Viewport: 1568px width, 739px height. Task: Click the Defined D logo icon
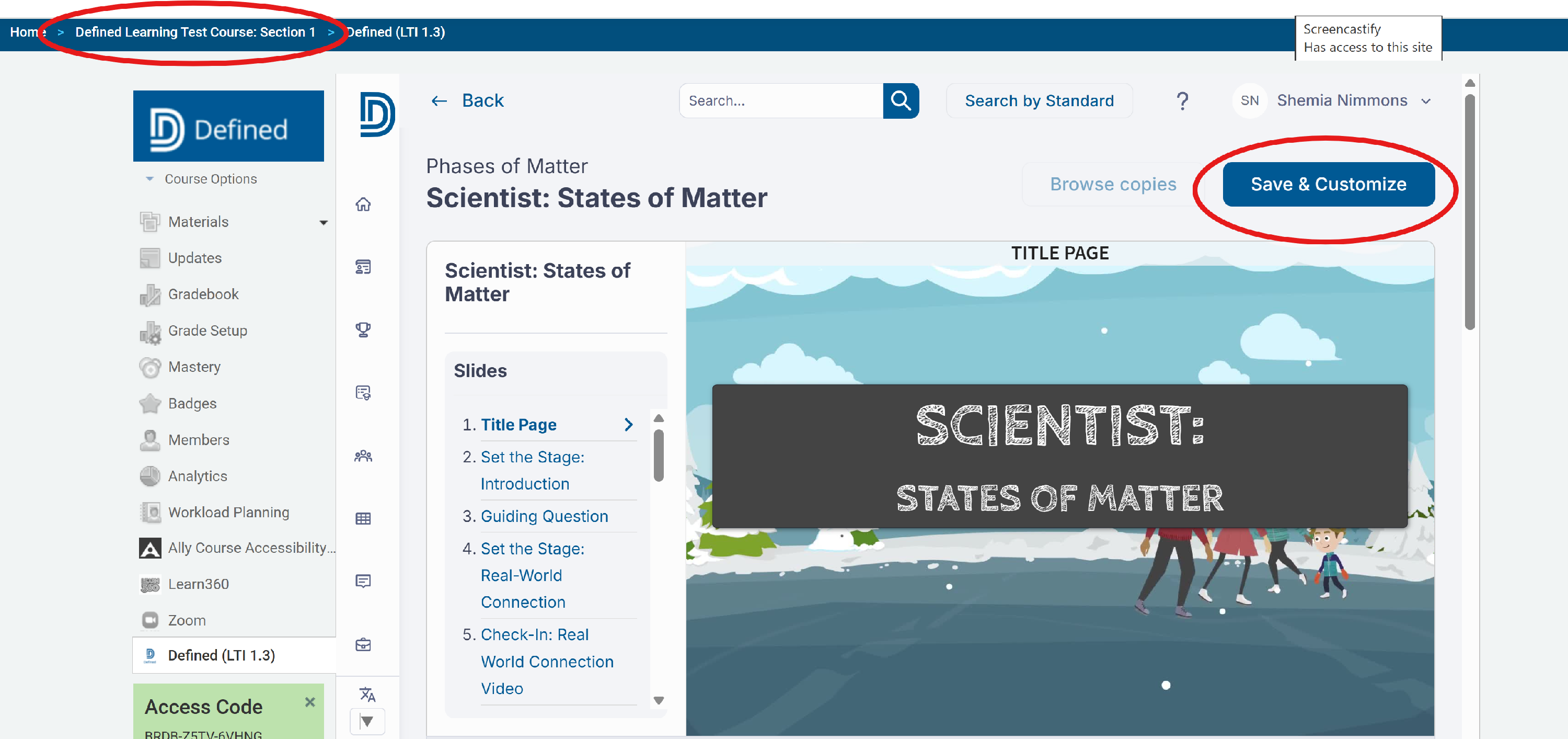[377, 115]
